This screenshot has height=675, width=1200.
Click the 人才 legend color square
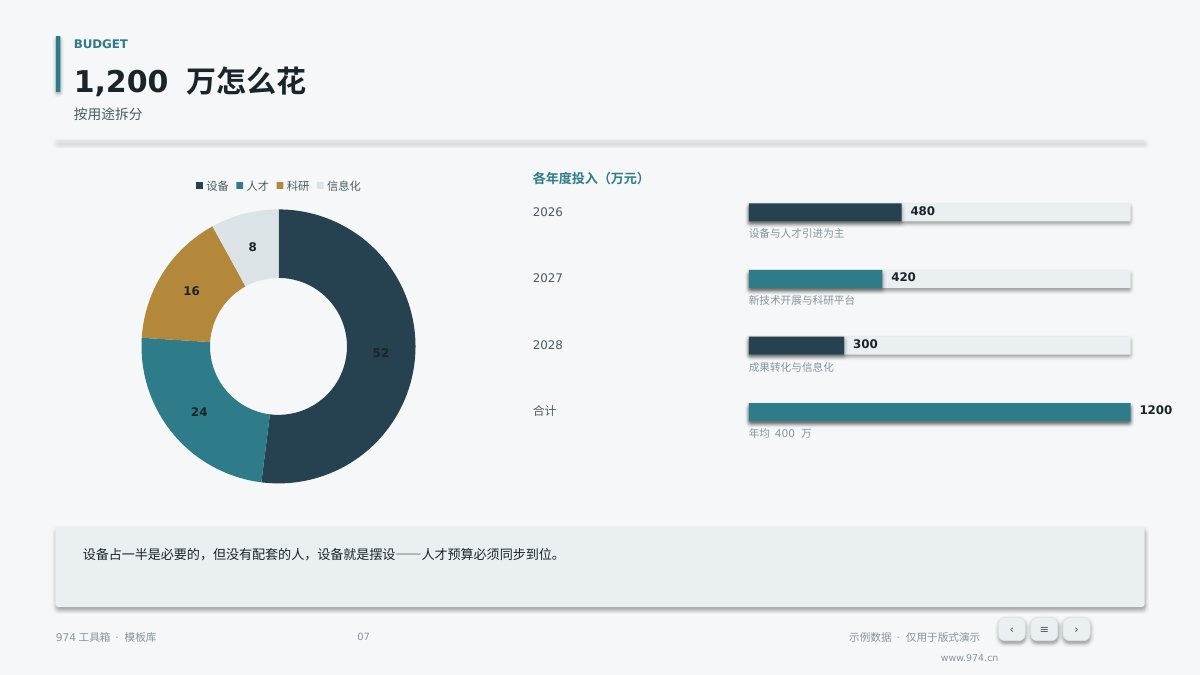(240, 186)
